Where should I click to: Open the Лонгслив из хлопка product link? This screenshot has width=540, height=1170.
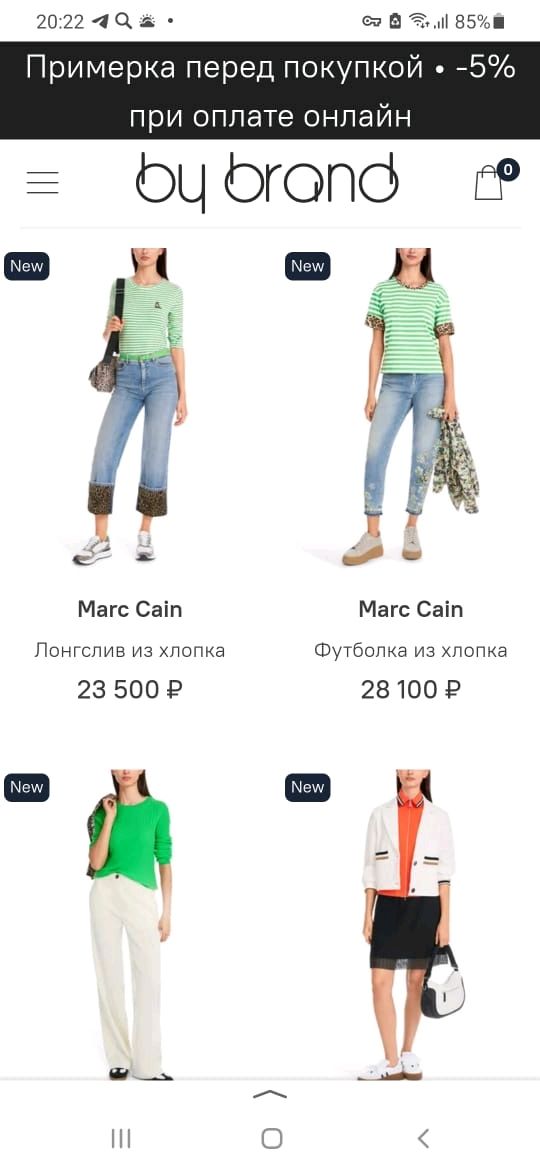(130, 651)
